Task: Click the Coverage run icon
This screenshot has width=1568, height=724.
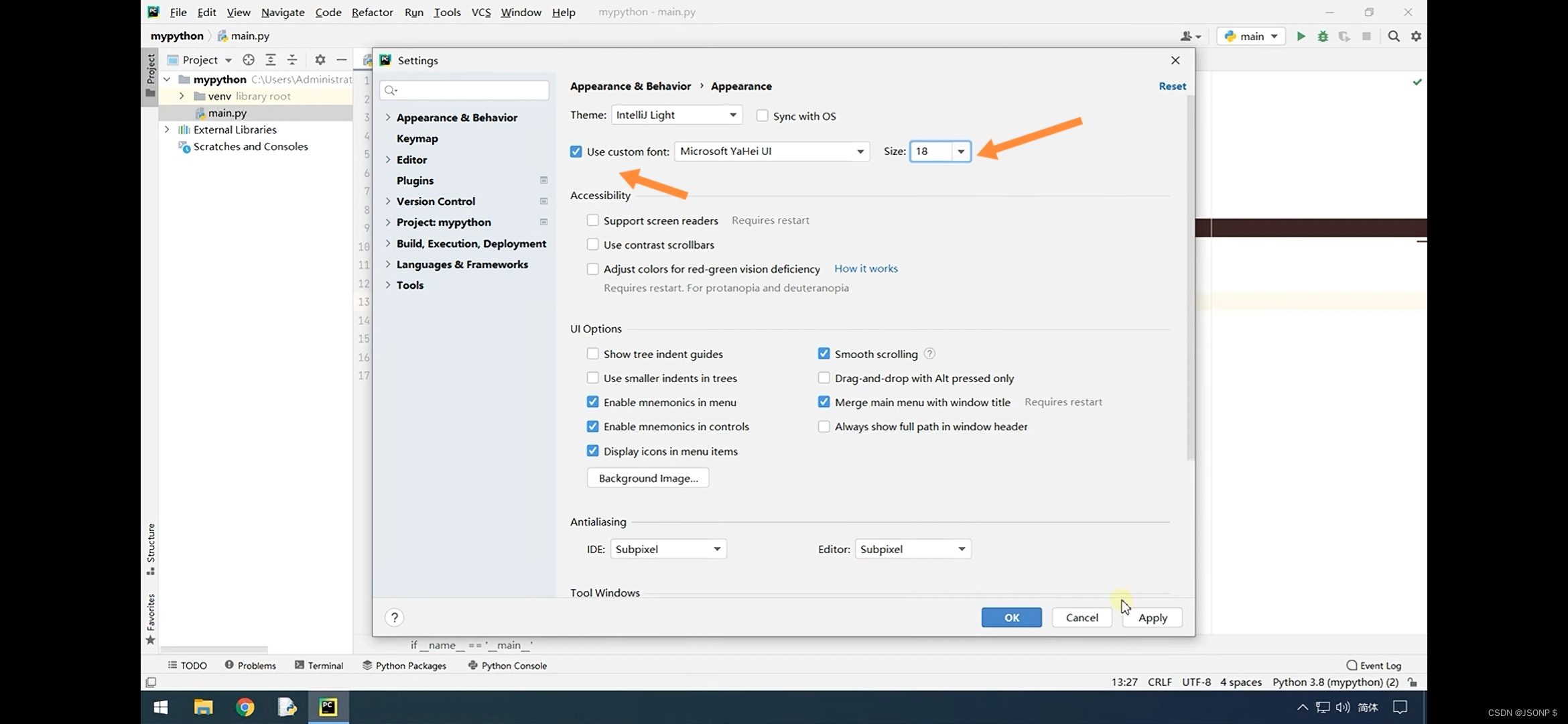Action: (1343, 36)
